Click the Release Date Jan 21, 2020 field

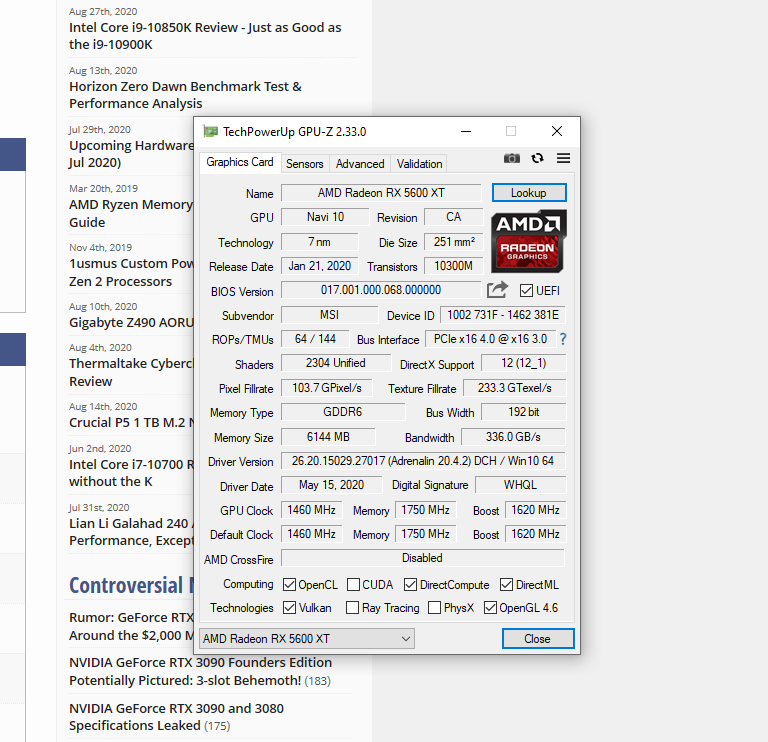[x=320, y=266]
